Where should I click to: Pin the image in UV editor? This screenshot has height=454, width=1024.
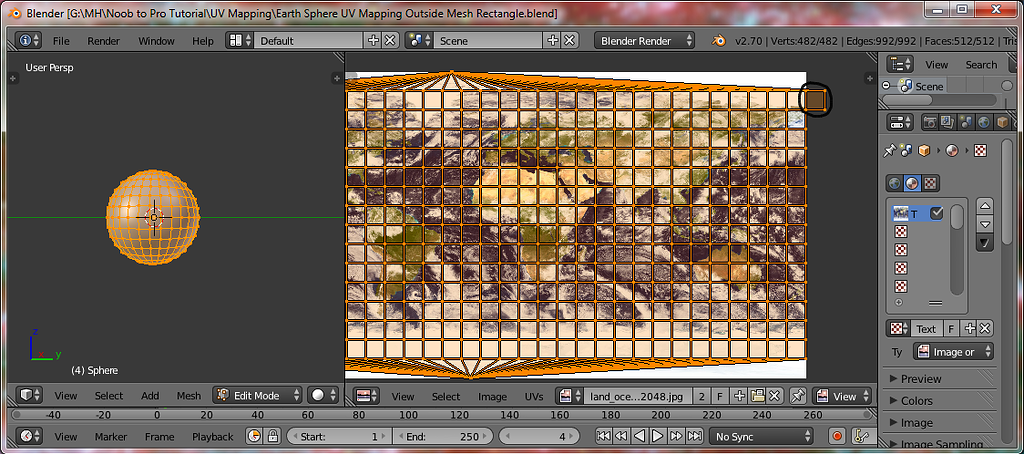tap(797, 396)
